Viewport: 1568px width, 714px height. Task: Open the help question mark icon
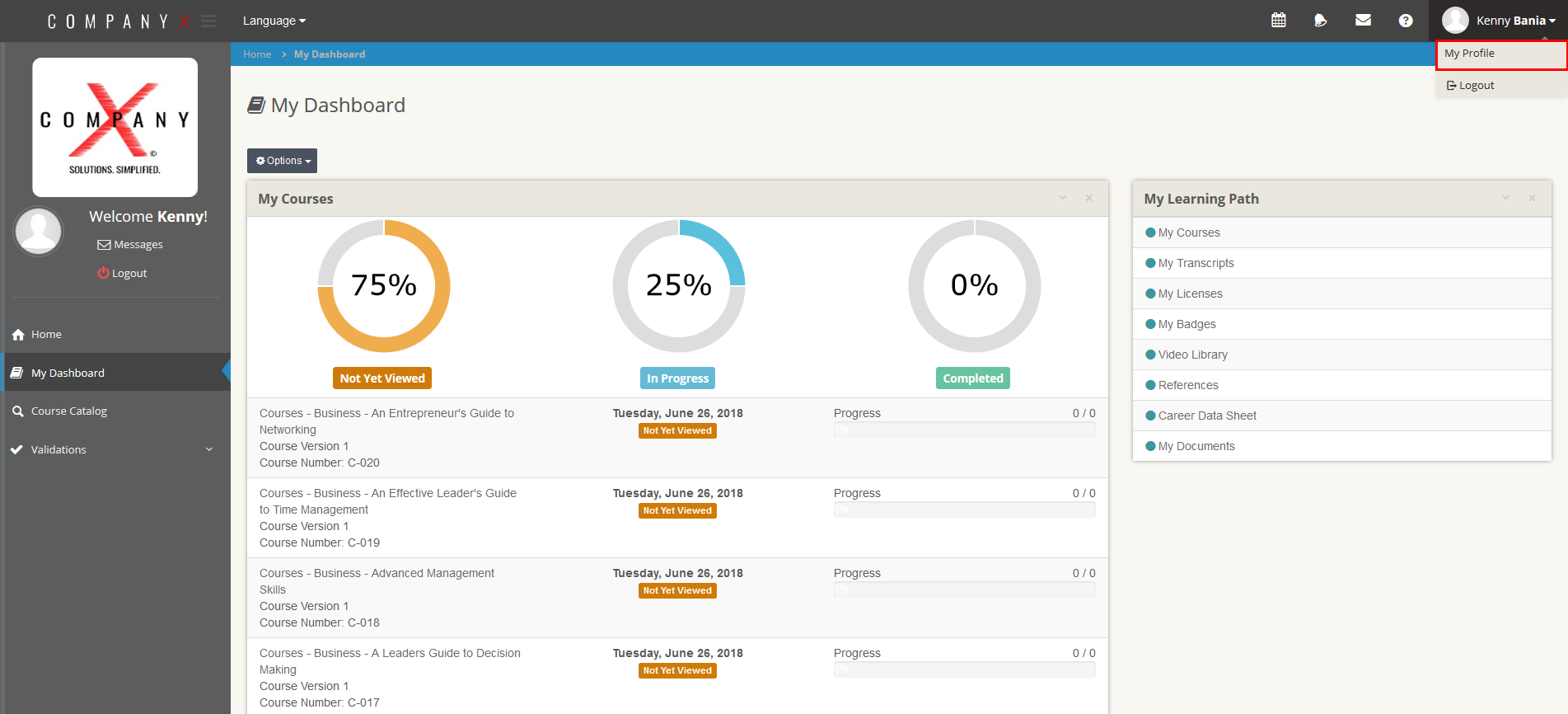pyautogui.click(x=1405, y=21)
